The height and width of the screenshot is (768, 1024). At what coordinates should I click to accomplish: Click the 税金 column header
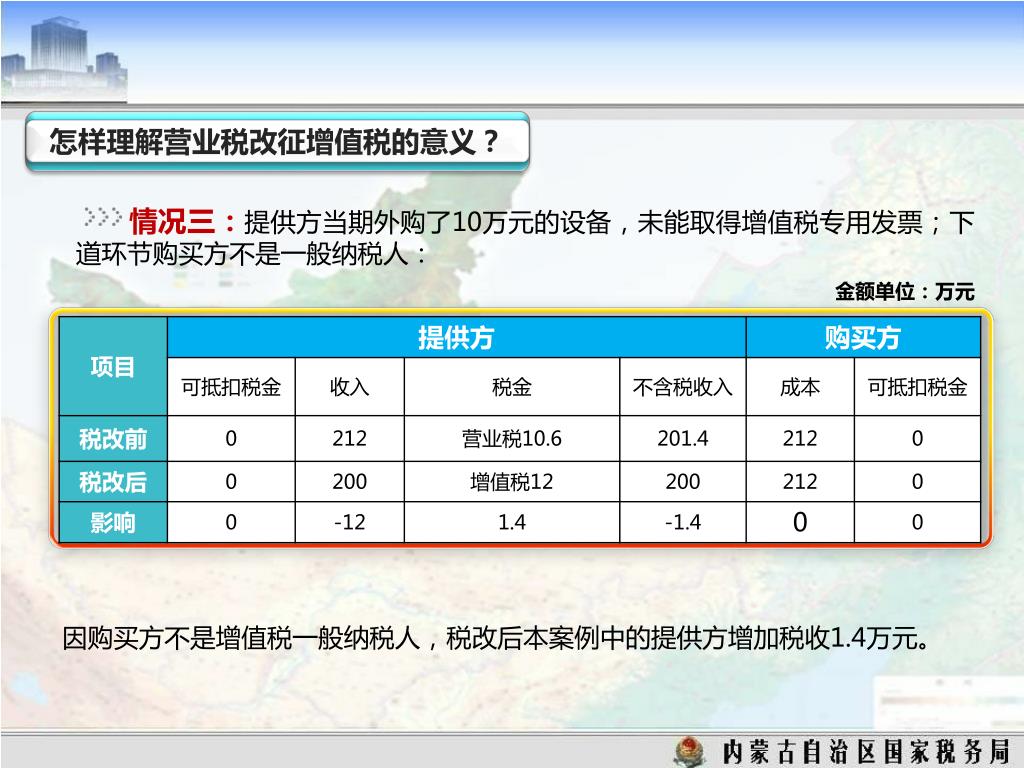pyautogui.click(x=511, y=387)
